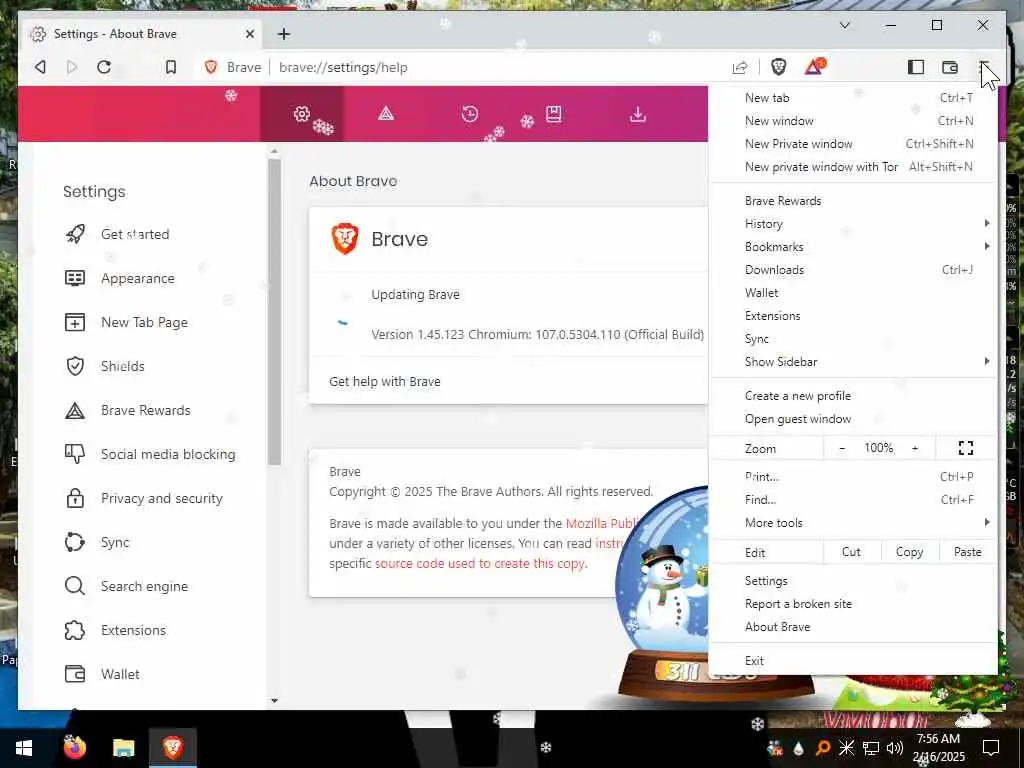Open History clock icon in pink header

click(x=470, y=114)
